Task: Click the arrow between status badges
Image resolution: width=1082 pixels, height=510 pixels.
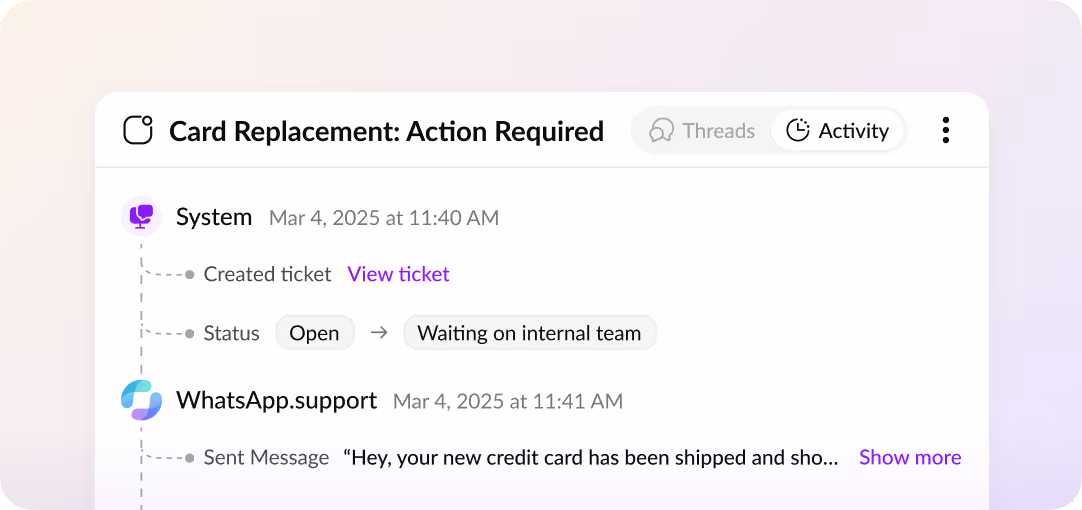Action: (x=378, y=333)
